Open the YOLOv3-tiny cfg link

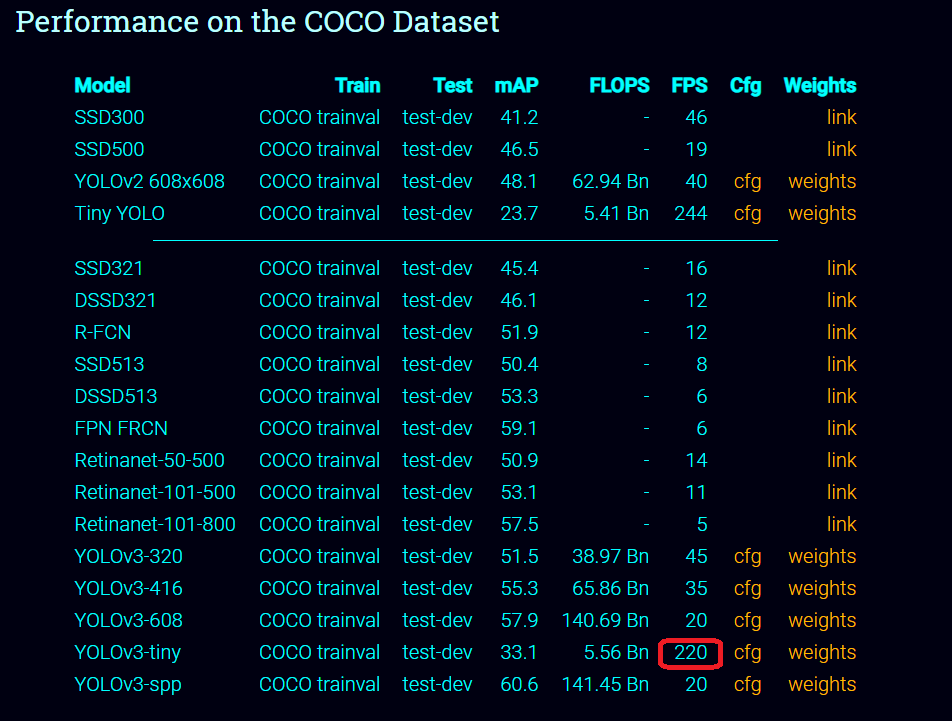(747, 652)
